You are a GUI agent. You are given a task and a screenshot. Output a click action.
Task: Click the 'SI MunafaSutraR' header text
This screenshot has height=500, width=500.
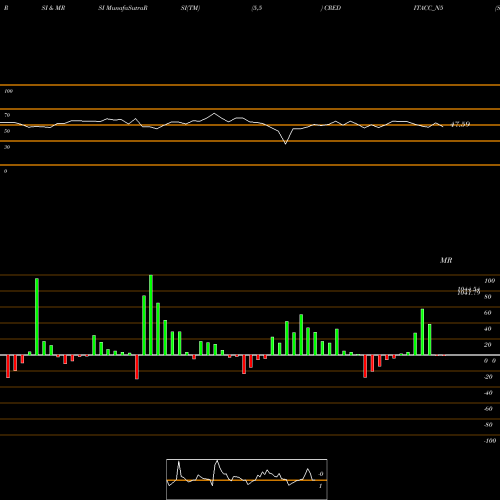[x=123, y=8]
